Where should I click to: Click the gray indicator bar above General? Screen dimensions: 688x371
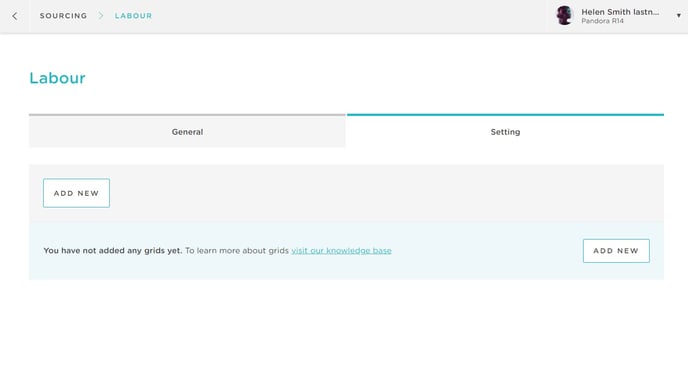[x=187, y=115]
